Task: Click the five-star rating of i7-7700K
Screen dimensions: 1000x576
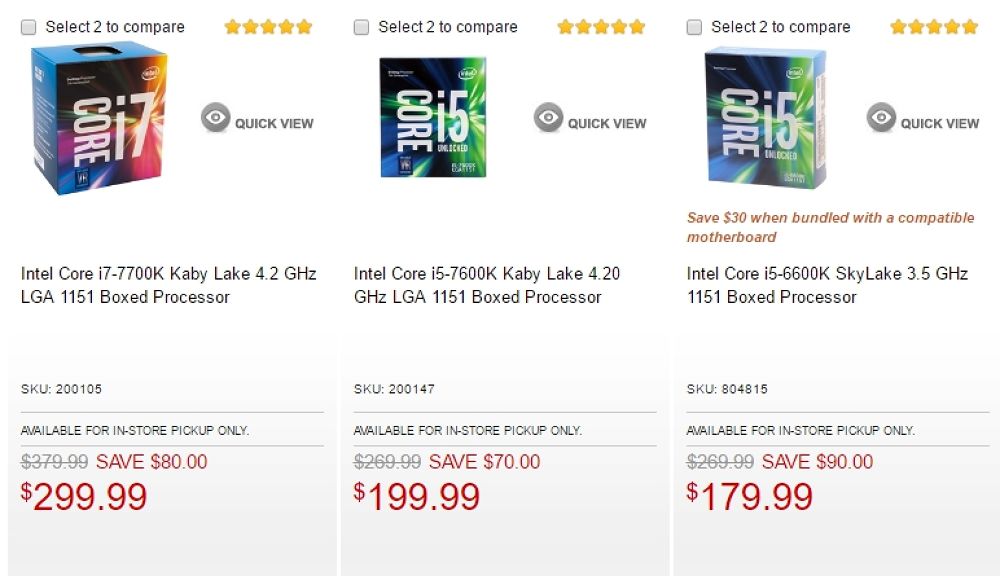Action: click(x=268, y=27)
